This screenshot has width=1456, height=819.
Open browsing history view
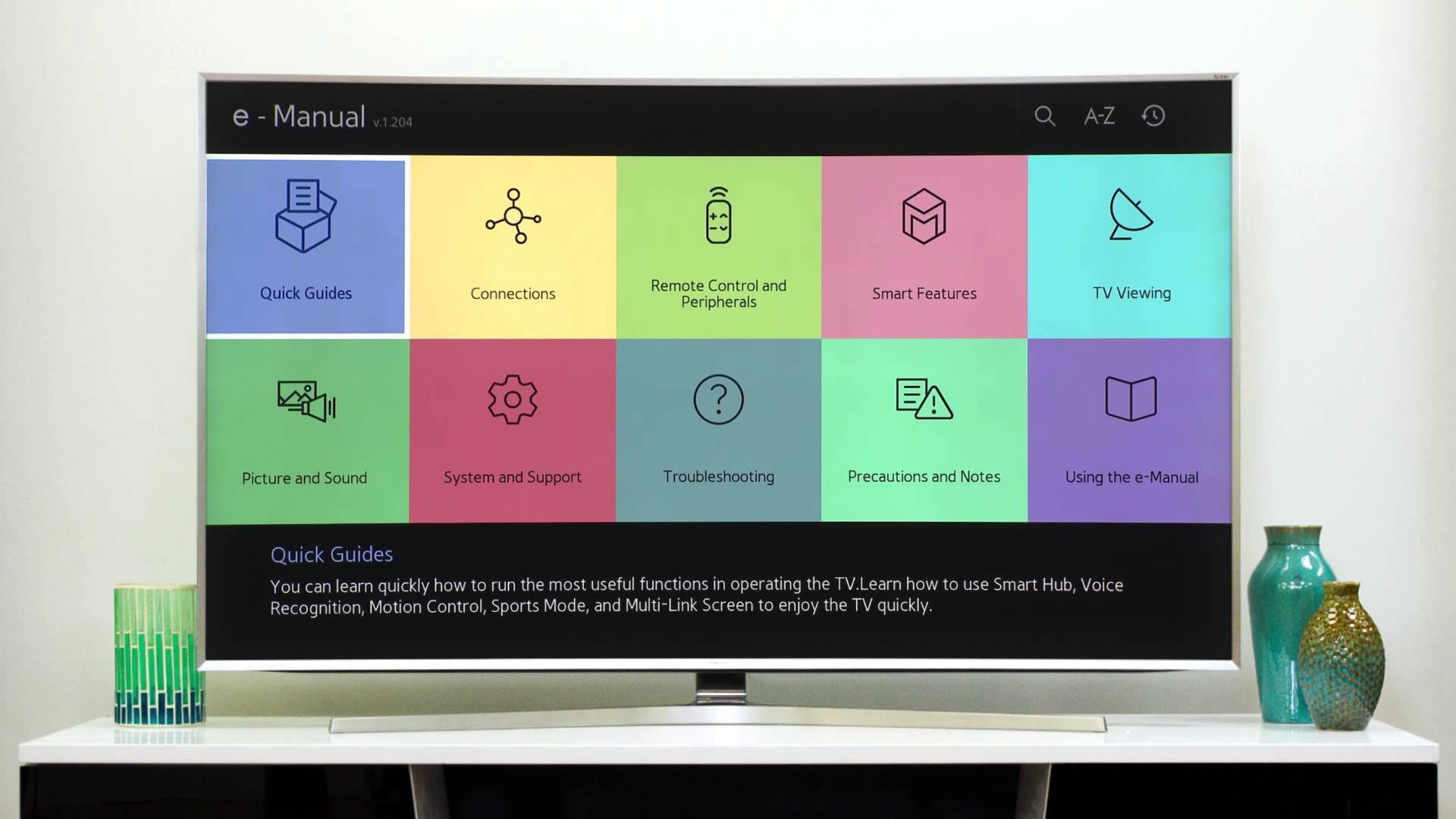[x=1153, y=115]
